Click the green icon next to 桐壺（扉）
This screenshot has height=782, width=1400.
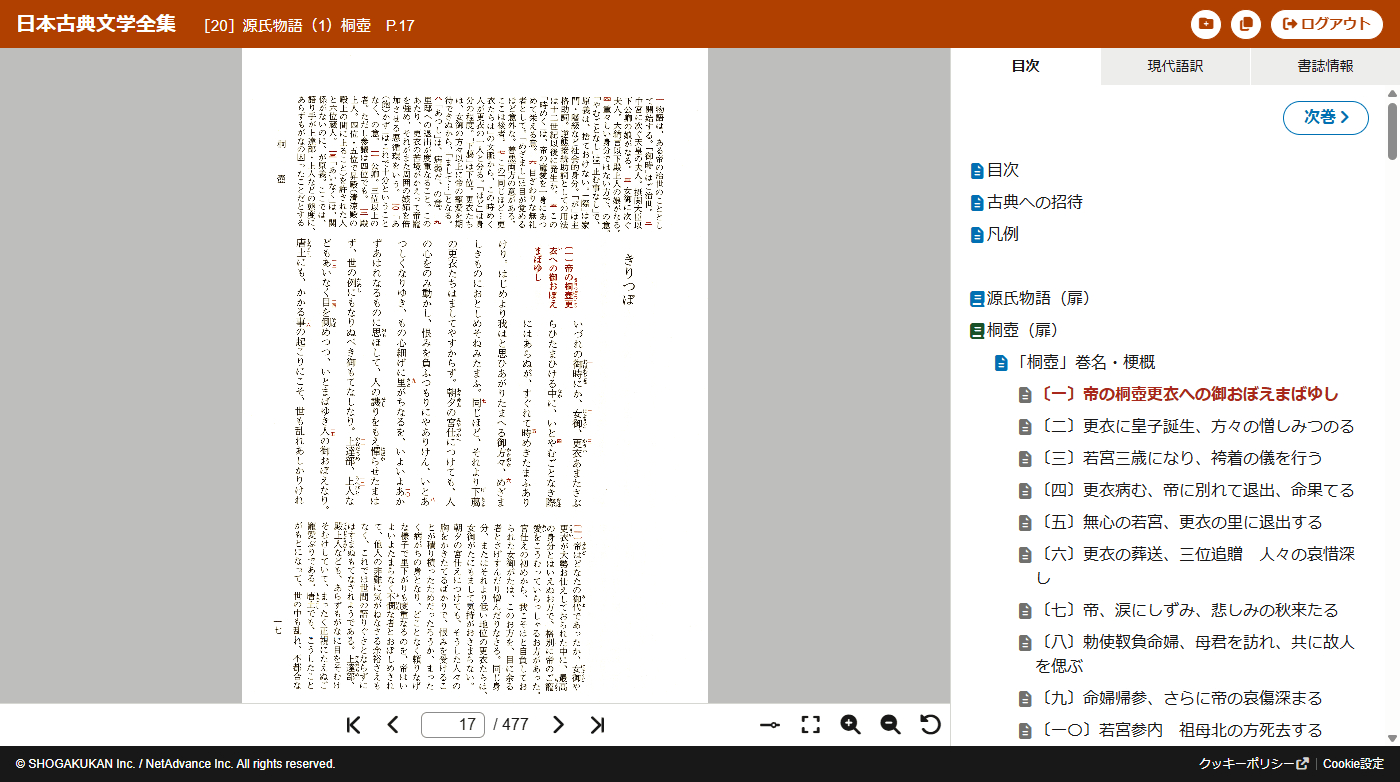(977, 331)
